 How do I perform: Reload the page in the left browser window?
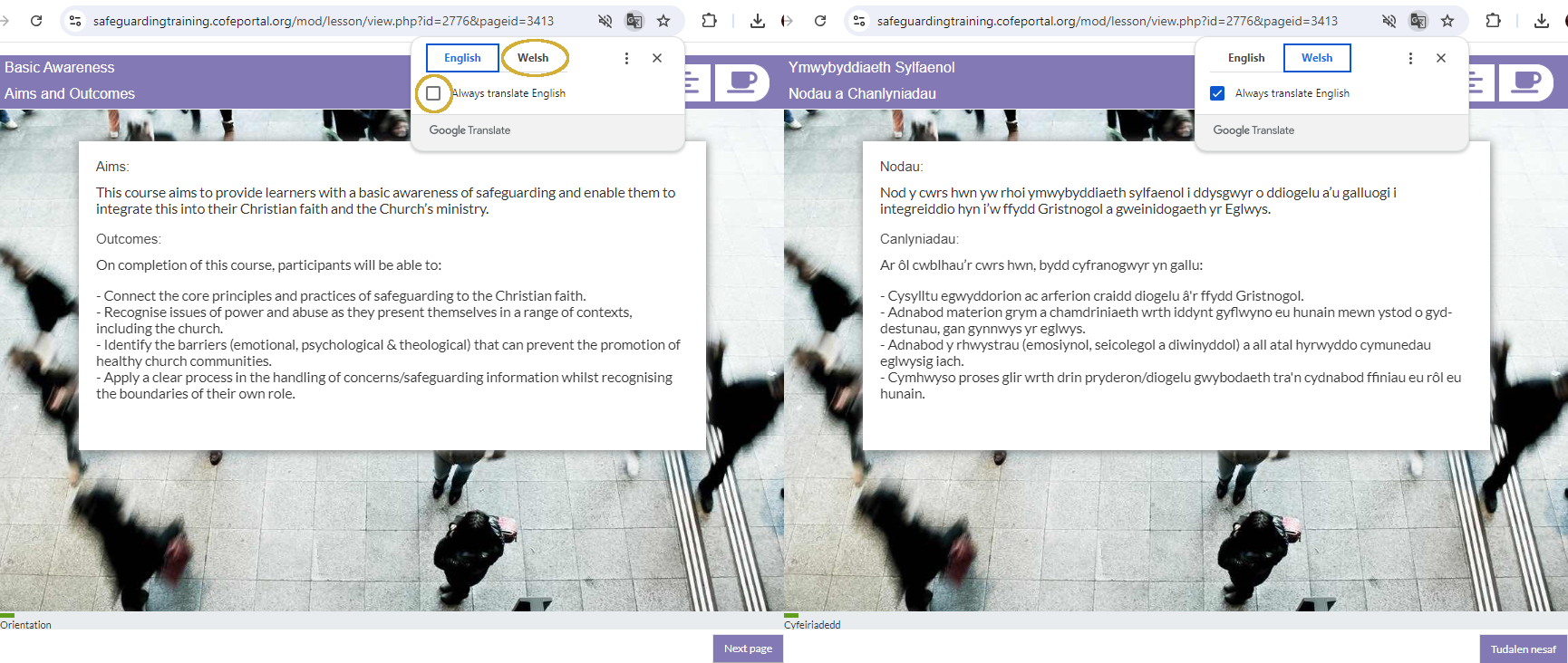(x=36, y=20)
